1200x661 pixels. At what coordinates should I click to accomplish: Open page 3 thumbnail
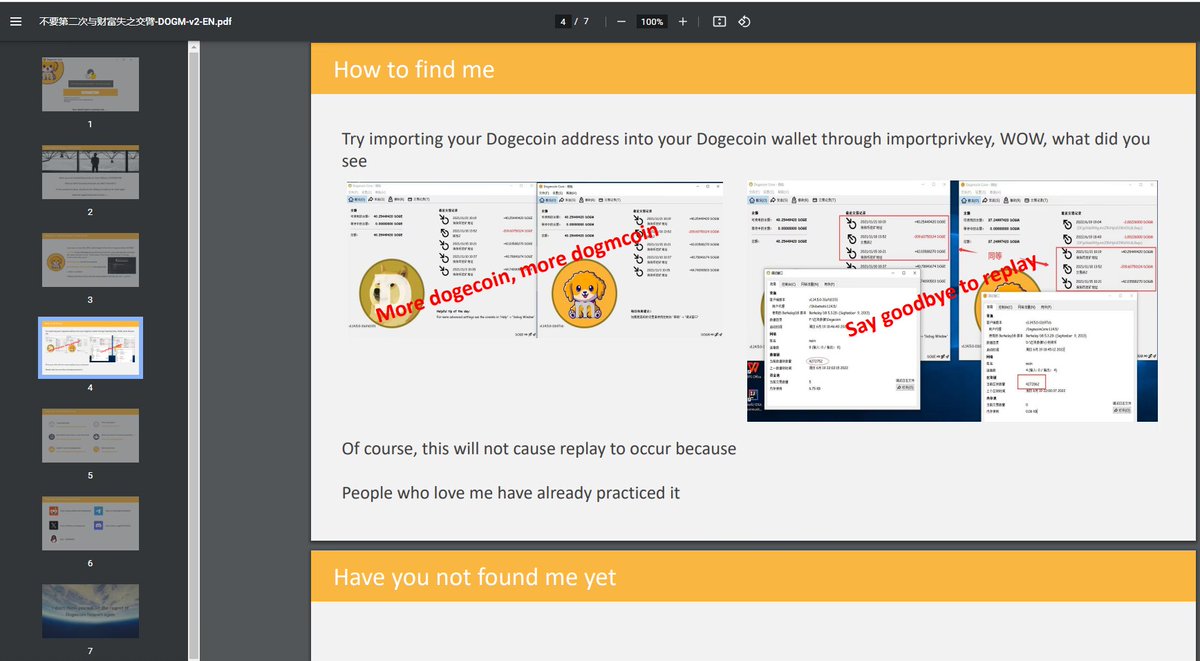click(90, 260)
